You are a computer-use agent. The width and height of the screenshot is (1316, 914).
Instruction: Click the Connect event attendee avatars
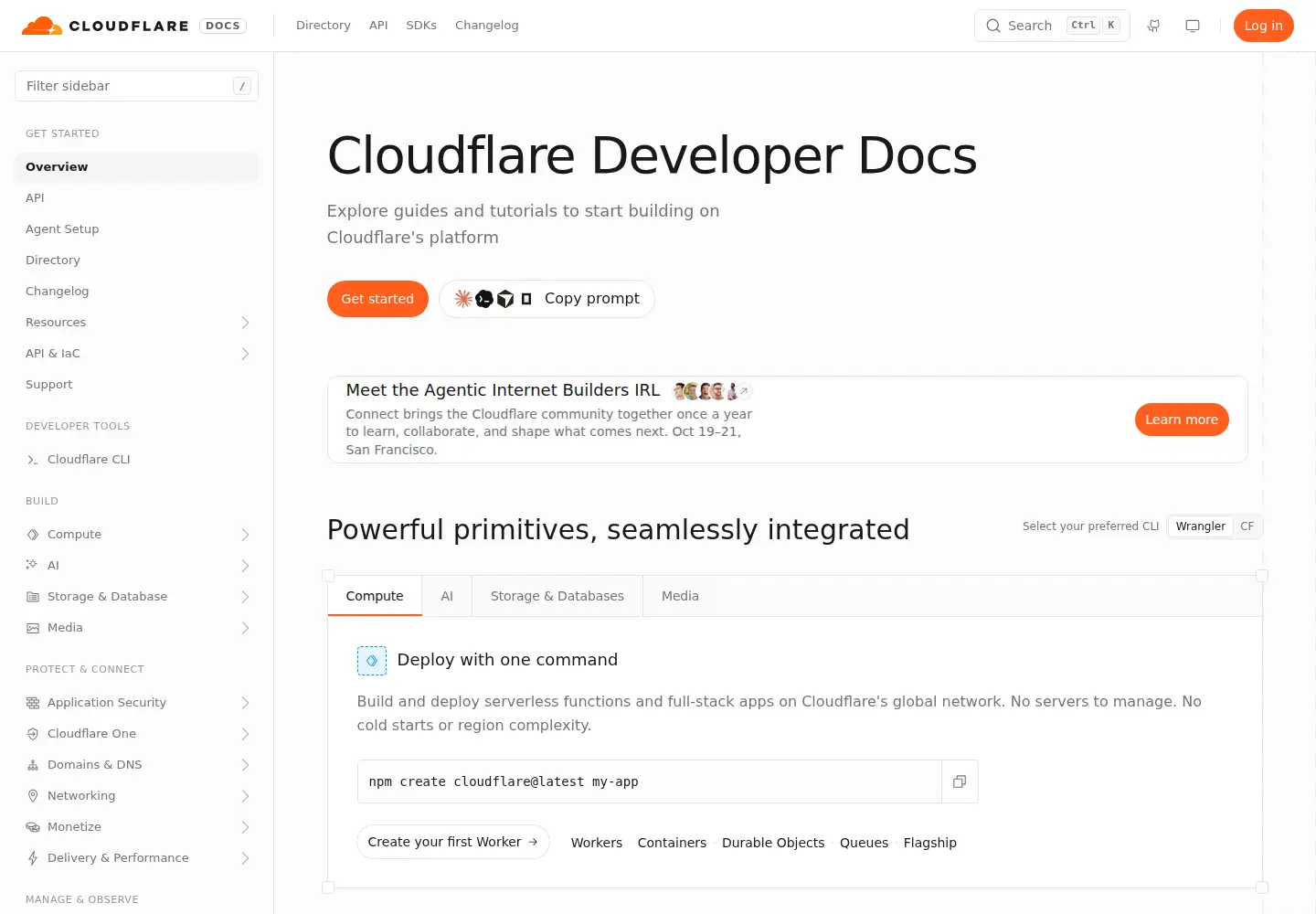point(712,391)
